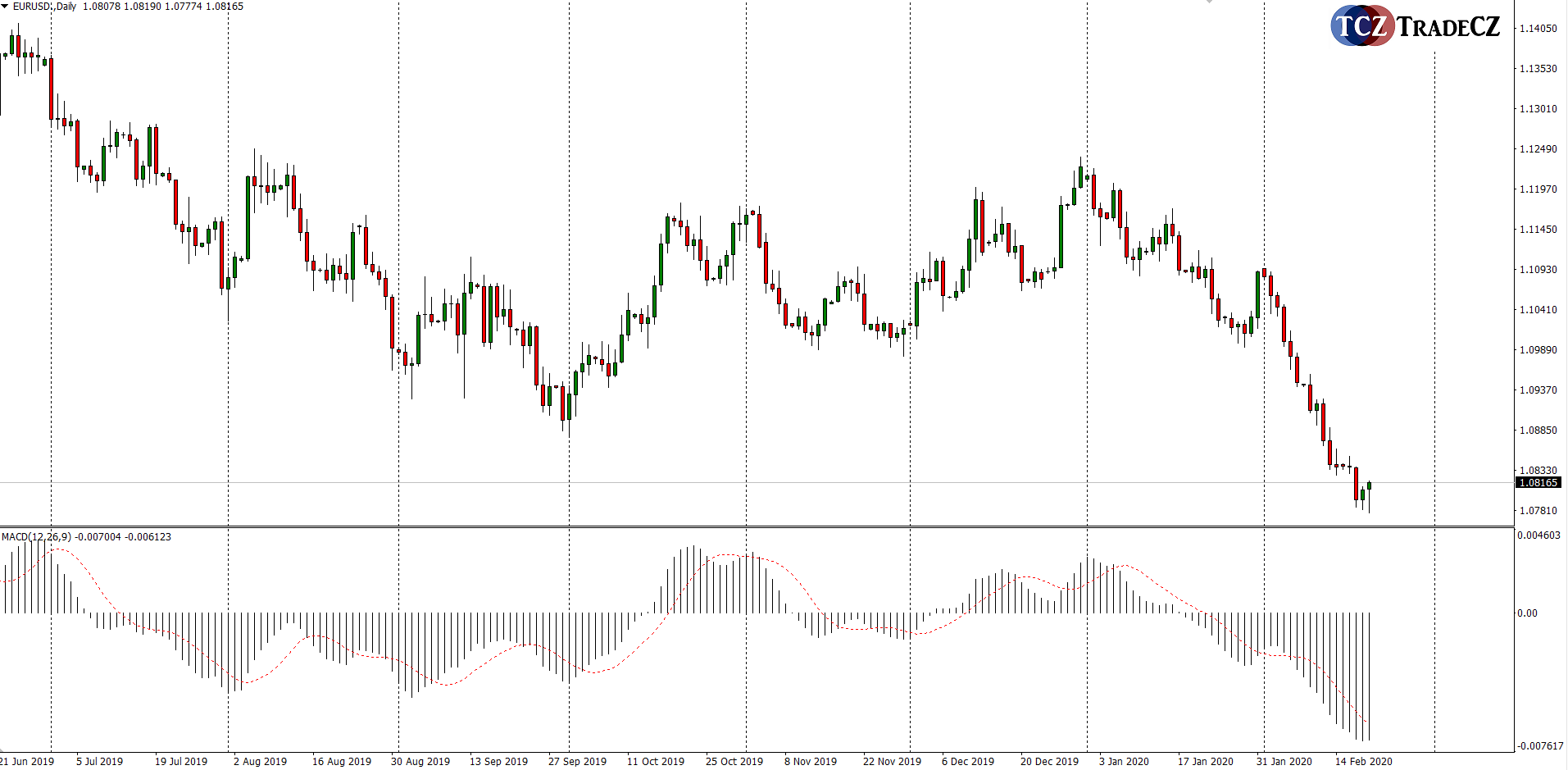
Task: Select the 21 Jun 2019 date label
Action: tap(27, 762)
